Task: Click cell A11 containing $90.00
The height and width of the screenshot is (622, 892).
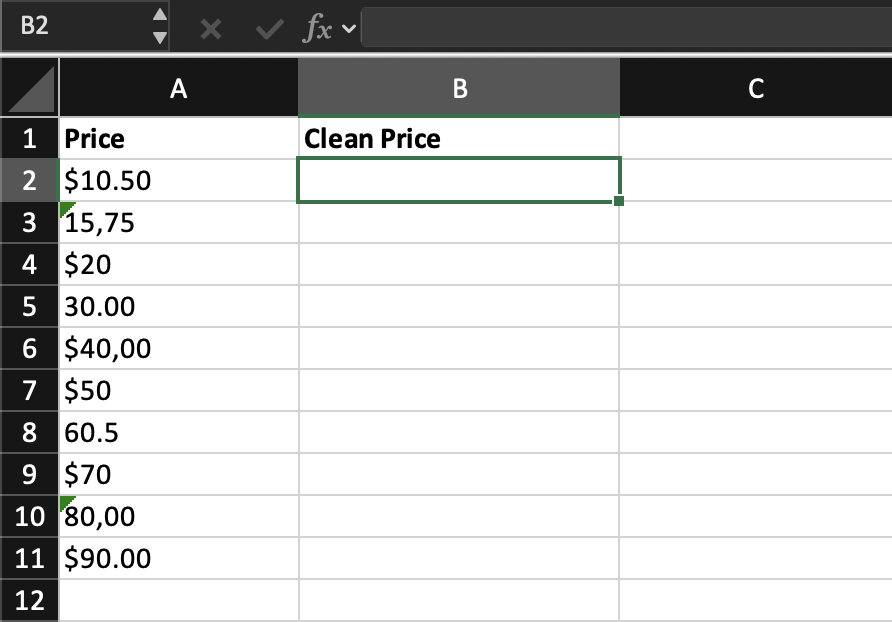Action: click(x=178, y=558)
